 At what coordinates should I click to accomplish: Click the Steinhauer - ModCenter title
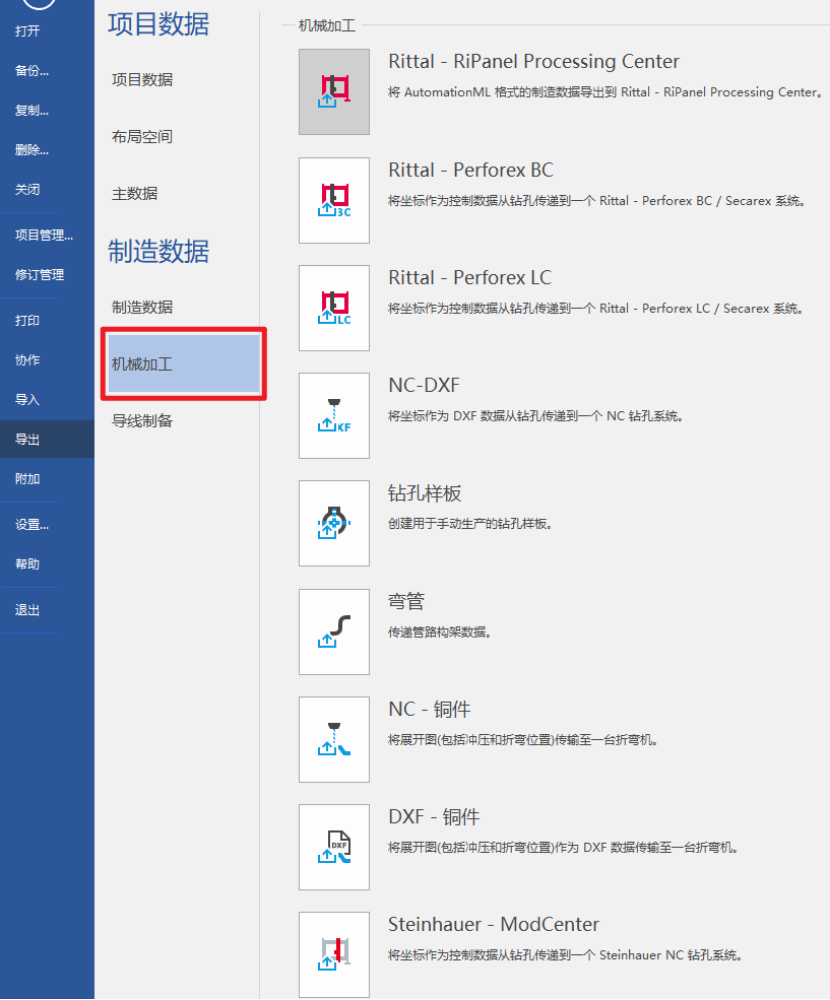494,924
